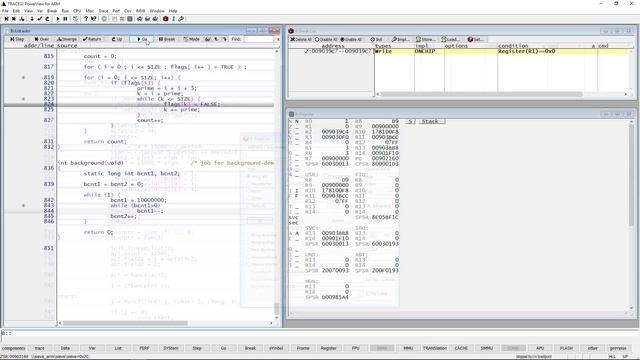Open the Edit menu
640x360 pixels.
point(16,11)
